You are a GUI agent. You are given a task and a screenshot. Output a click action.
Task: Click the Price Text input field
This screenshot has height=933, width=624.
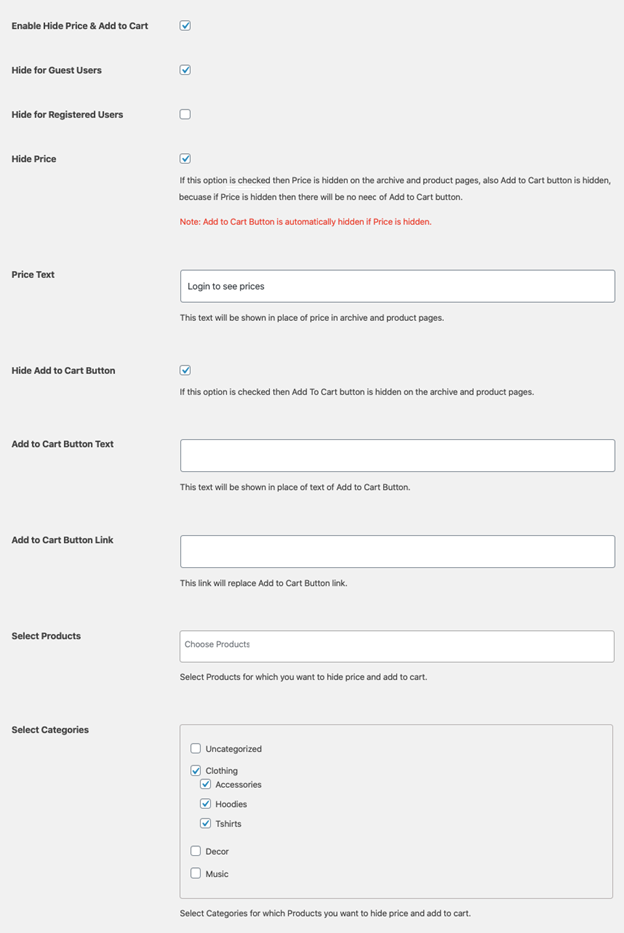point(397,286)
